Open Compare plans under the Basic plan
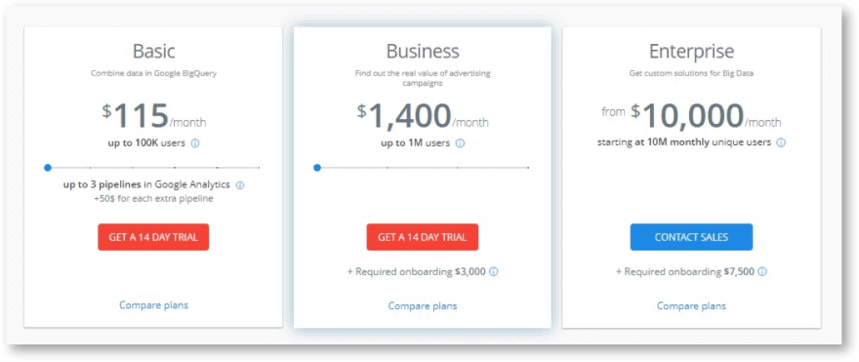The width and height of the screenshot is (859, 362). (153, 305)
